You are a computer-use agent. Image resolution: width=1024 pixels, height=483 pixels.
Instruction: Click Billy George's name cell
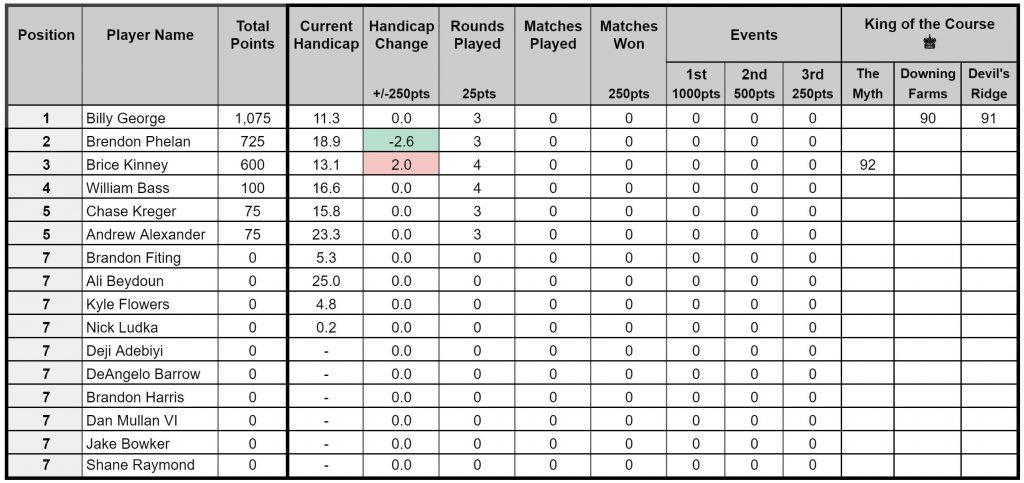[x=150, y=118]
